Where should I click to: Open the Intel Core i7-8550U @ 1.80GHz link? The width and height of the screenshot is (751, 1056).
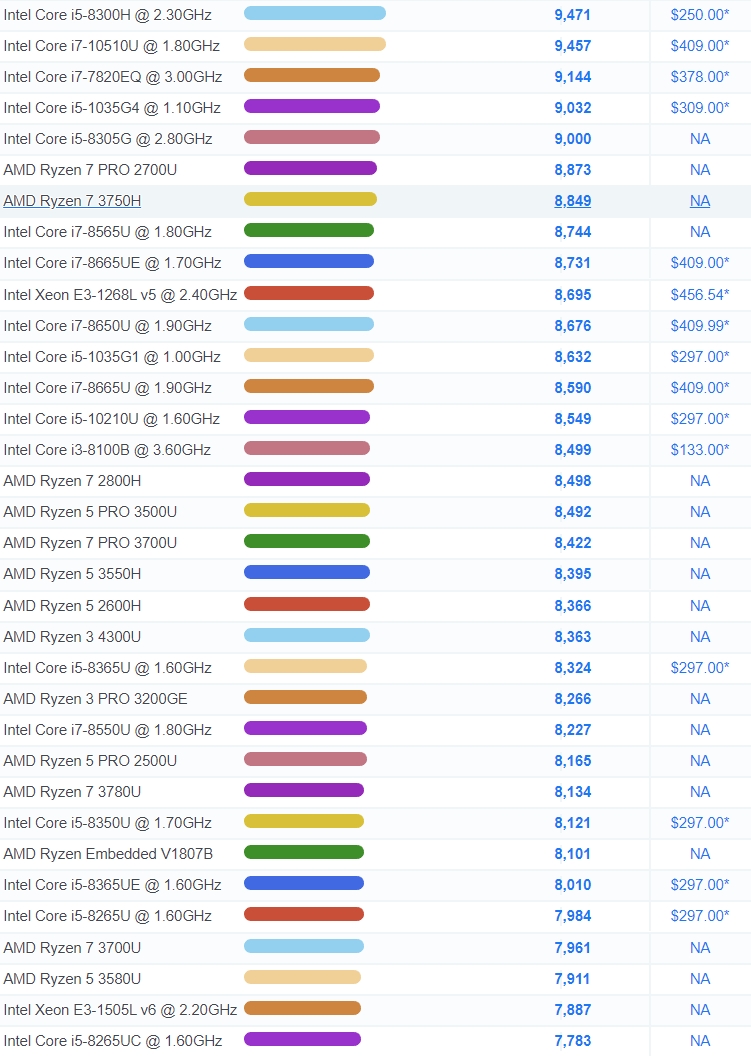(x=108, y=730)
